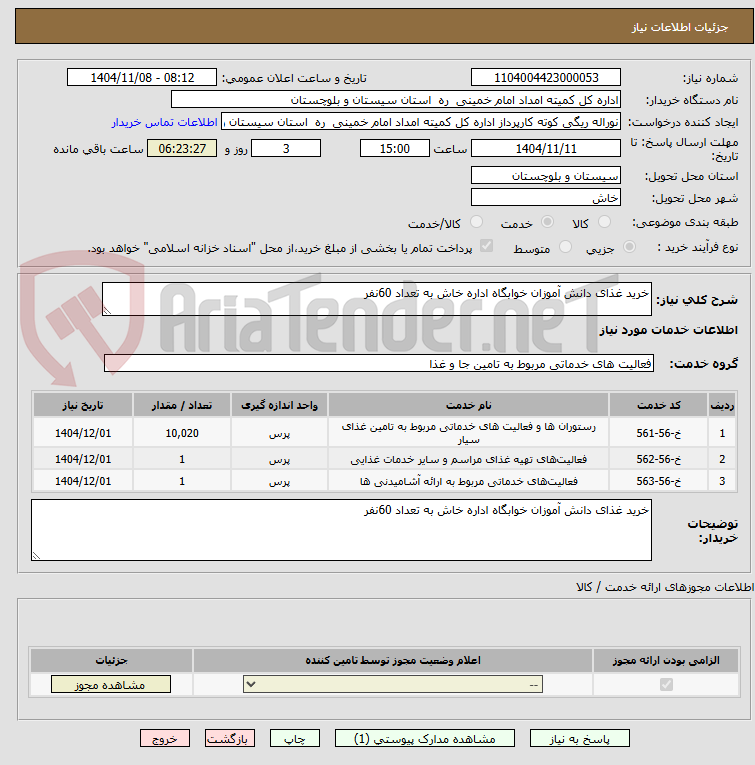
Task: Click the توضیحات خریدار text area
Action: (341, 529)
